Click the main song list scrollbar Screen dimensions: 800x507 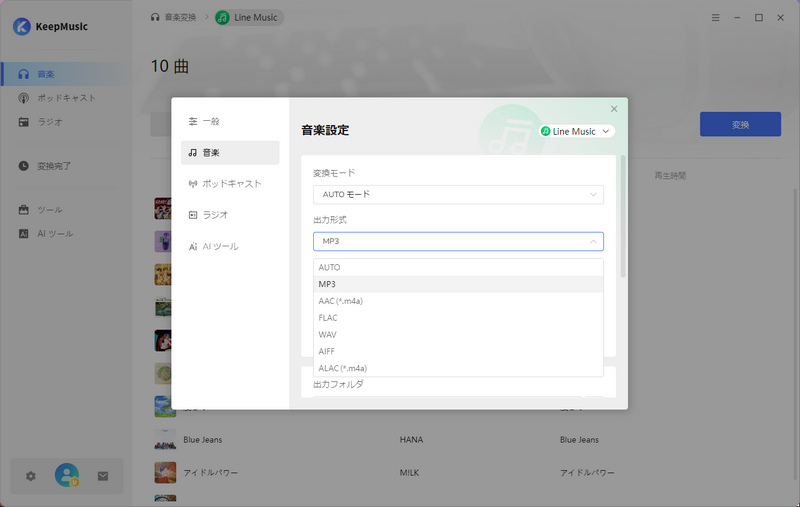pyautogui.click(x=796, y=334)
